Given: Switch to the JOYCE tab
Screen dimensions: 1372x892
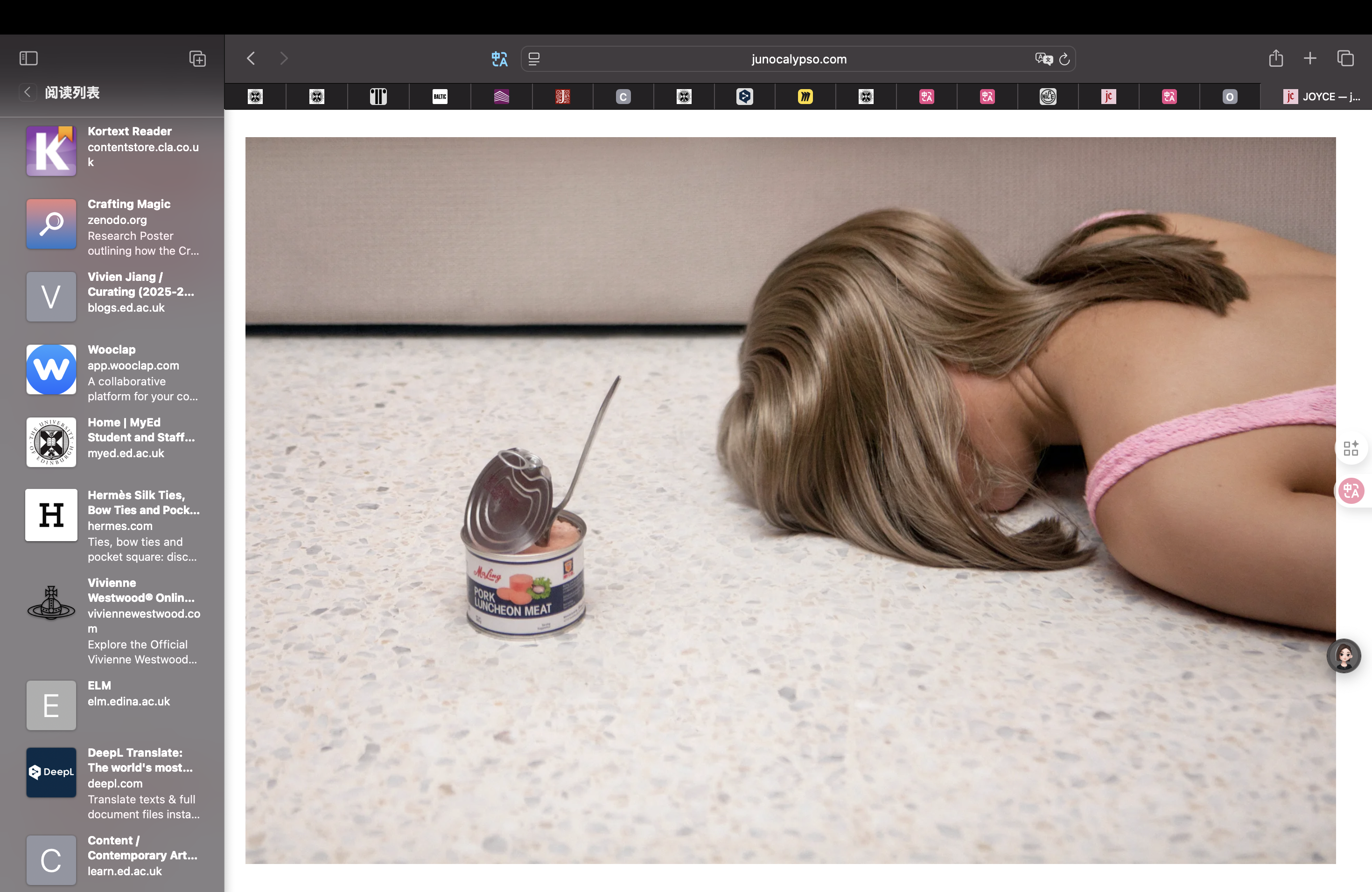Looking at the screenshot, I should point(1320,97).
